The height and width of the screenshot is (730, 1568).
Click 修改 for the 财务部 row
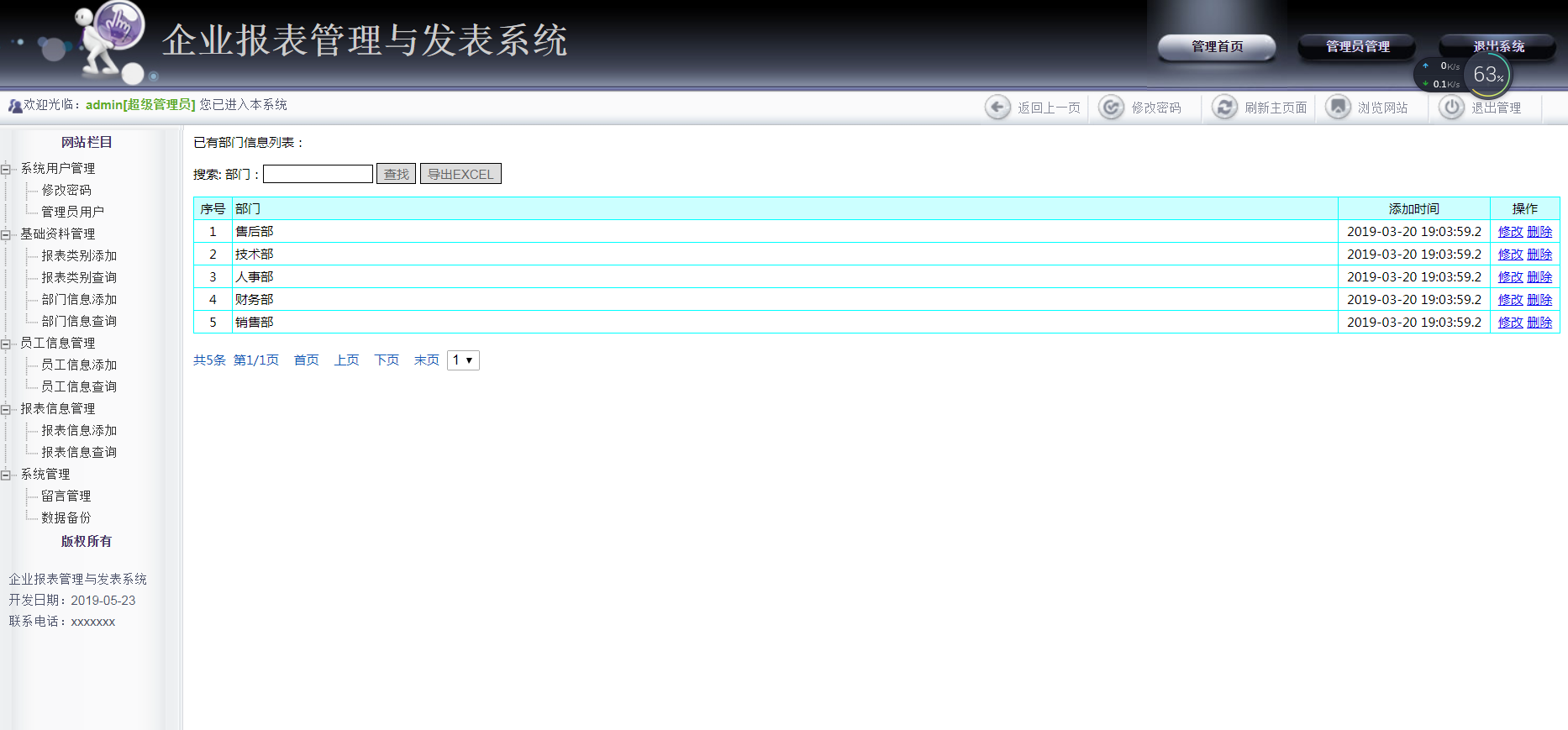point(1510,300)
